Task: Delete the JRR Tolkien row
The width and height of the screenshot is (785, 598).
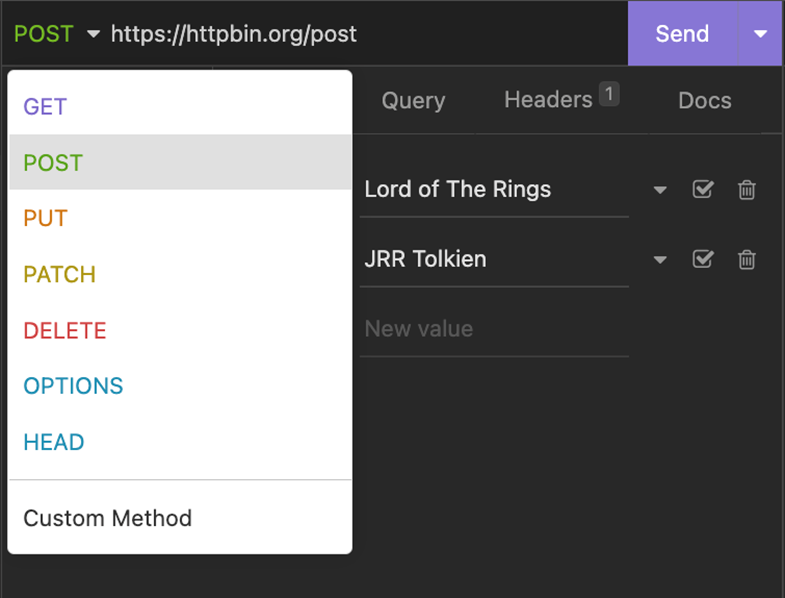Action: 746,260
